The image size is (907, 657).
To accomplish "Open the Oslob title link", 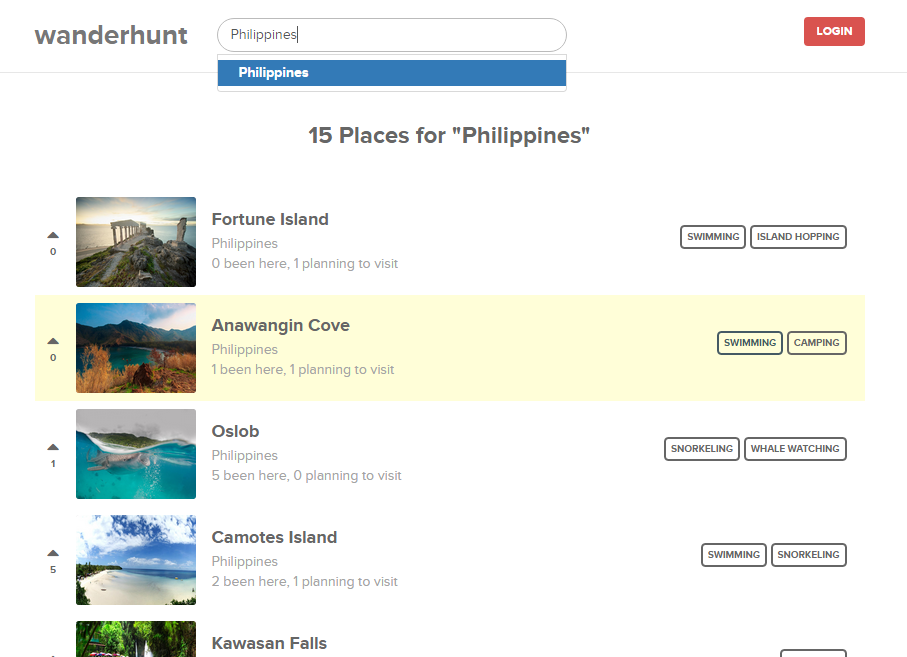I will pos(235,431).
